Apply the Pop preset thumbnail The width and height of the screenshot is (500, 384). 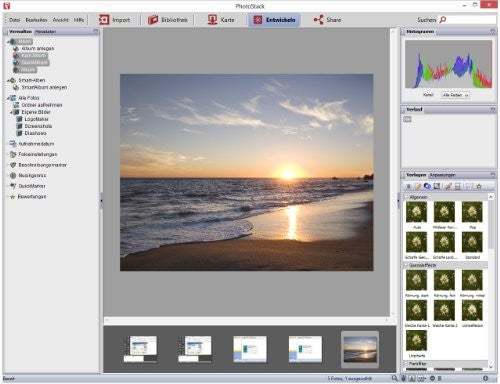pyautogui.click(x=472, y=212)
